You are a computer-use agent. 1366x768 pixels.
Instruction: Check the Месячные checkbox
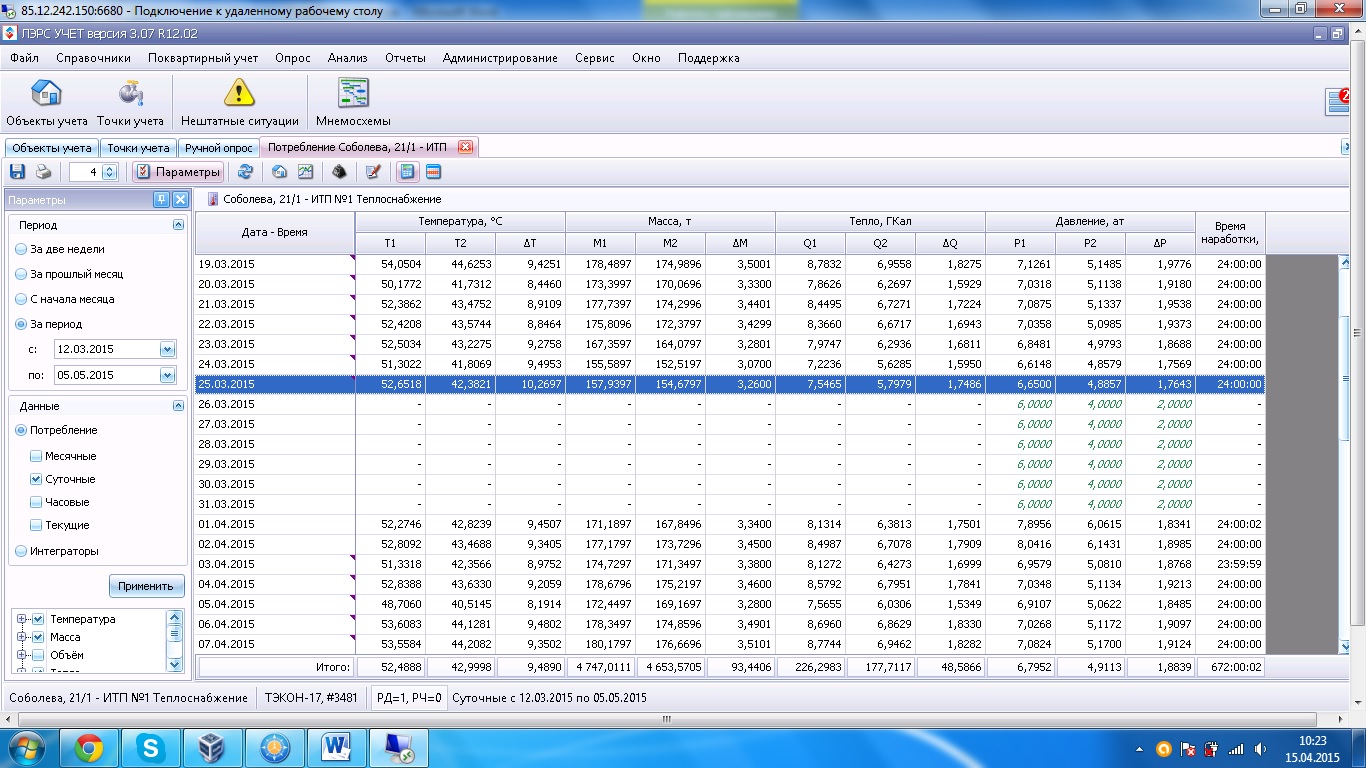(36, 456)
